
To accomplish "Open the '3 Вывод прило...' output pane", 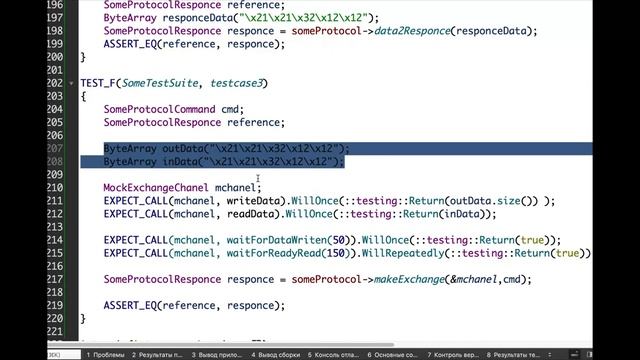I will [x=217, y=355].
